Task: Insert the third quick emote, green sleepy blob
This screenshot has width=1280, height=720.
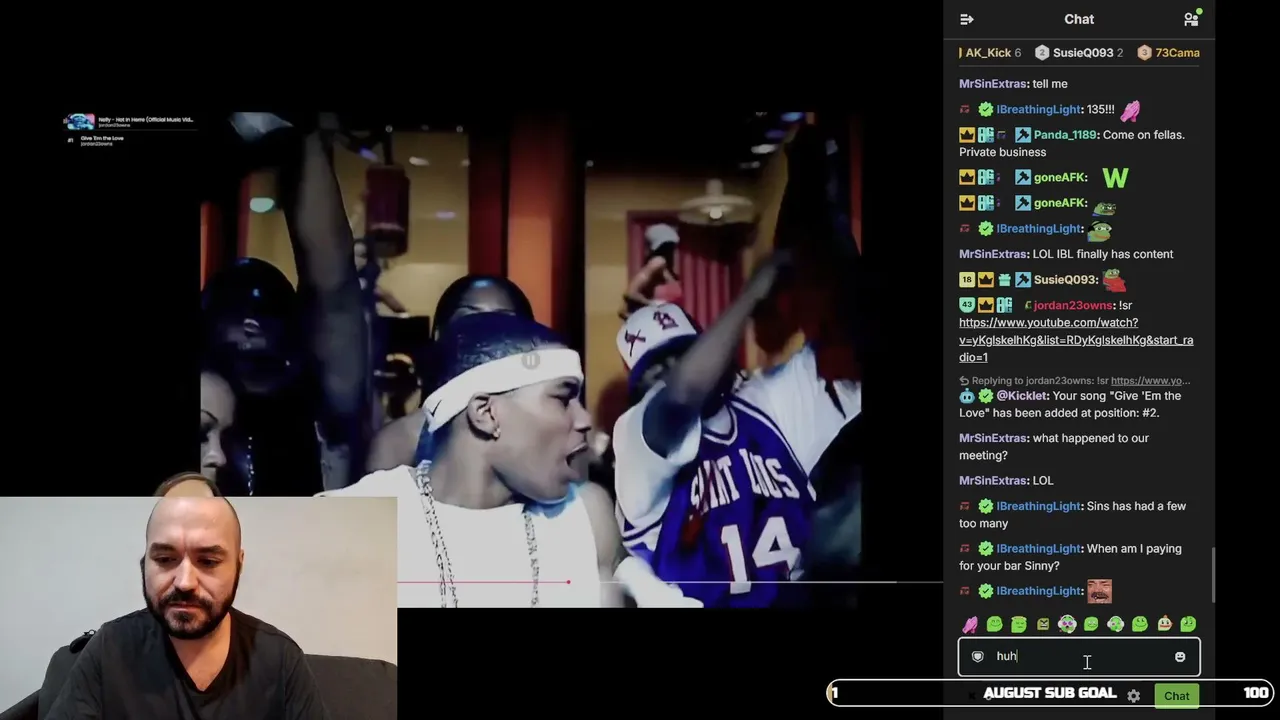Action: 1019,624
